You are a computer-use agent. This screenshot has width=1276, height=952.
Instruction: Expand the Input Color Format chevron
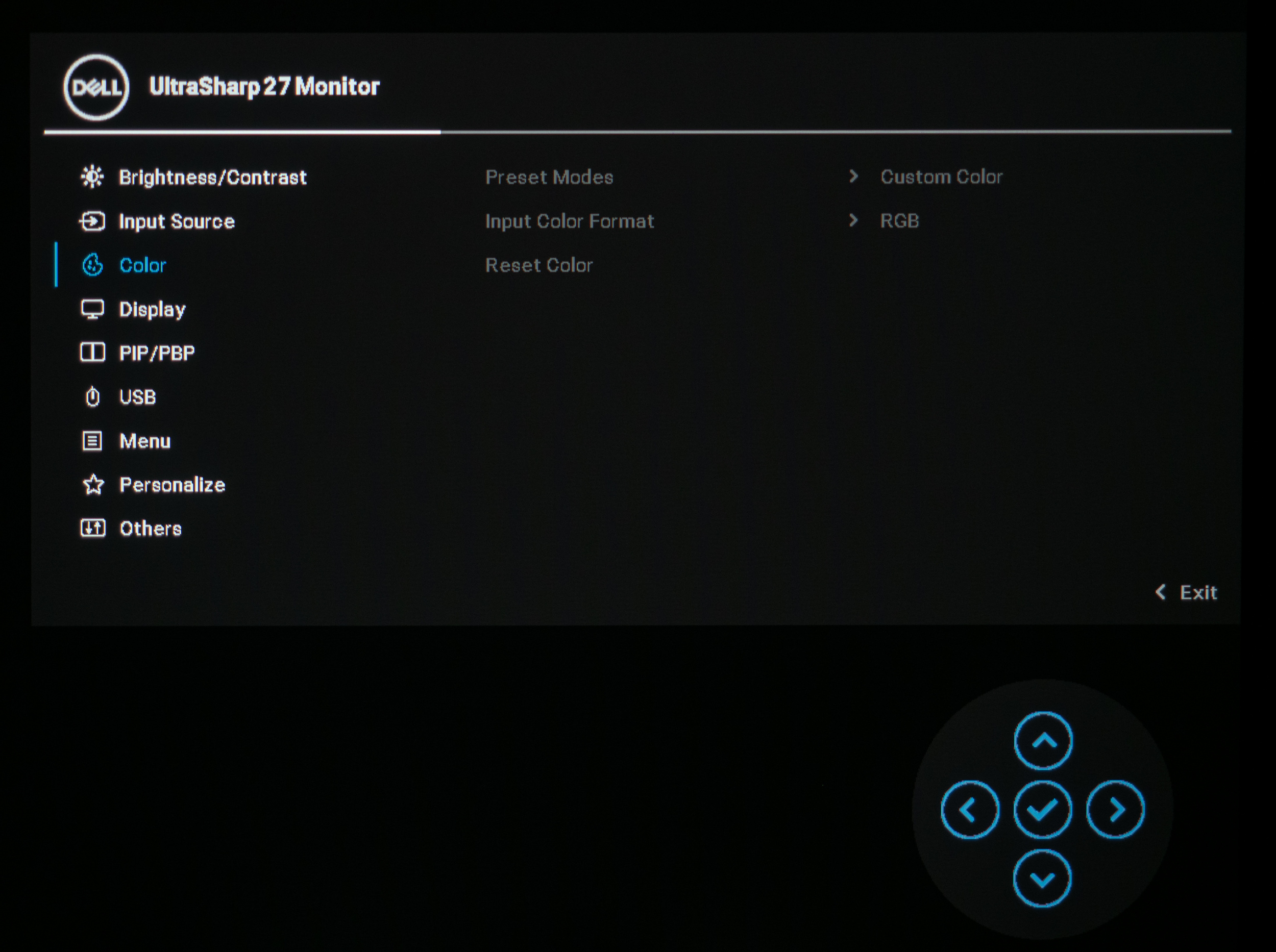pyautogui.click(x=854, y=220)
